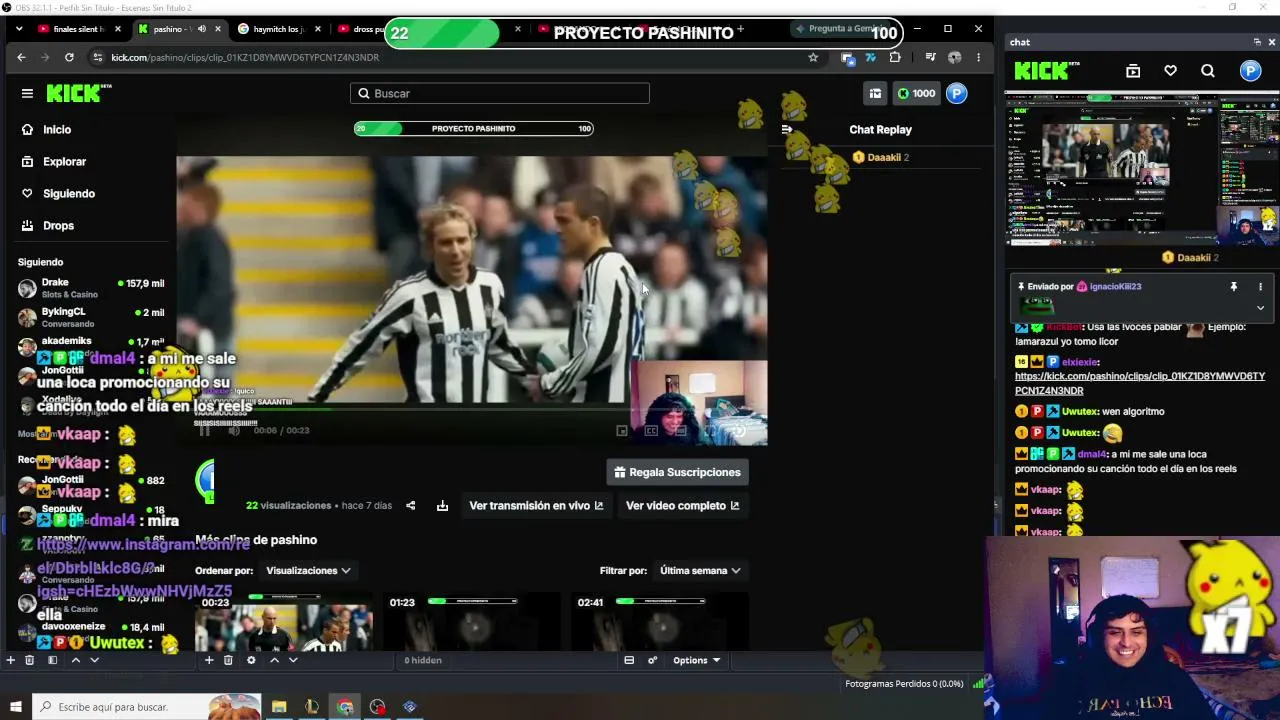Remove selected scene with trash icon
This screenshot has height=720, width=1280.
(29, 660)
